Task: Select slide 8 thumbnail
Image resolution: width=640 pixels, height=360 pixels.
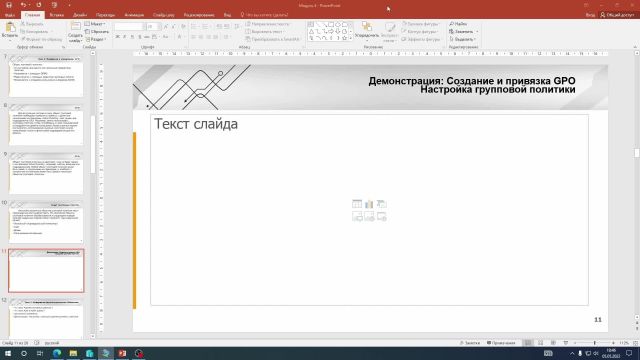Action: (46, 124)
